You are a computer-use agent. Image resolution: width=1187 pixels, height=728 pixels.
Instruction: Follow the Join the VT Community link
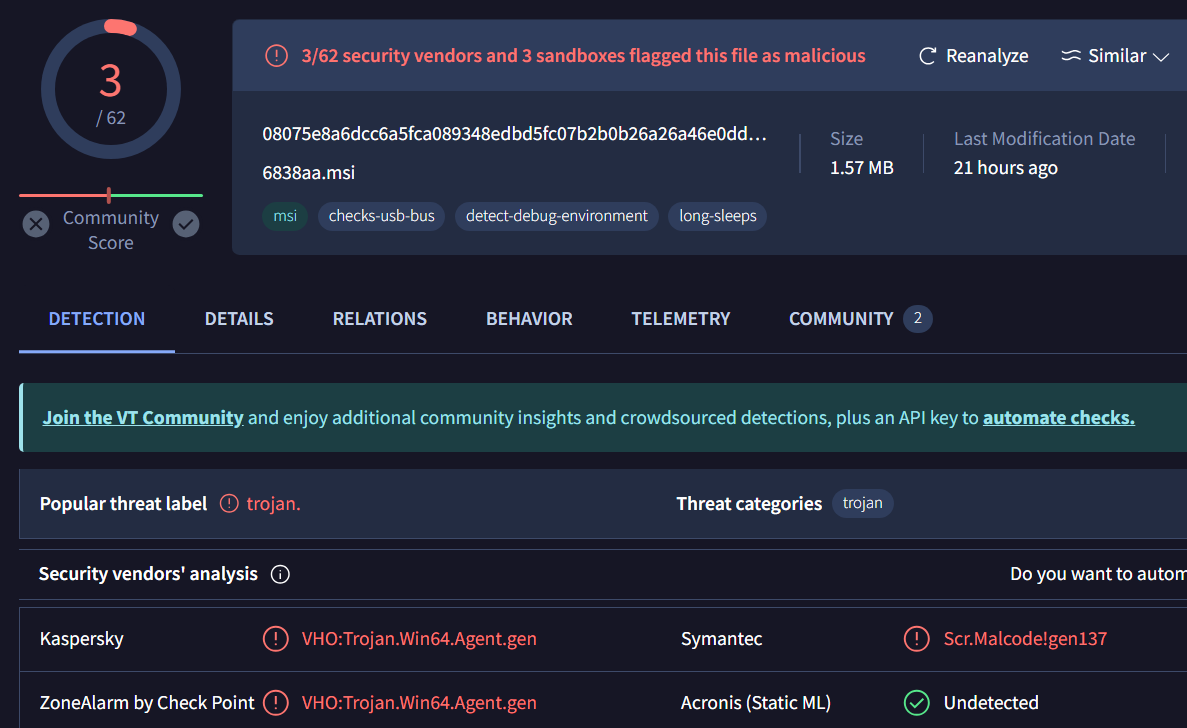point(143,418)
